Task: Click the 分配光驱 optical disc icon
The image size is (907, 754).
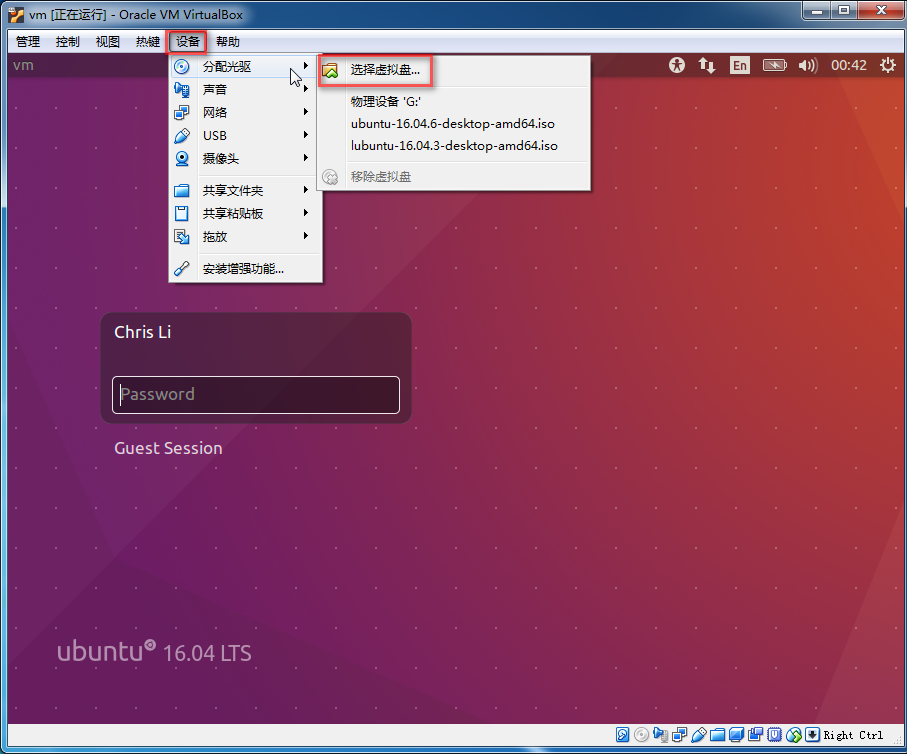Action: point(182,67)
